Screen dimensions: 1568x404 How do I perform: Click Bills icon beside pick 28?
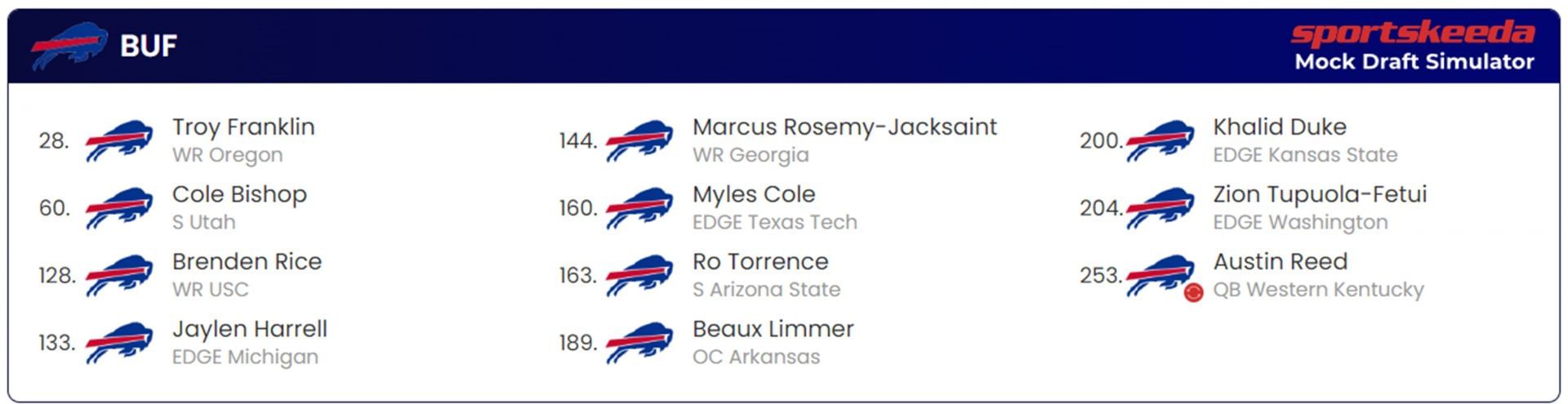[x=119, y=140]
